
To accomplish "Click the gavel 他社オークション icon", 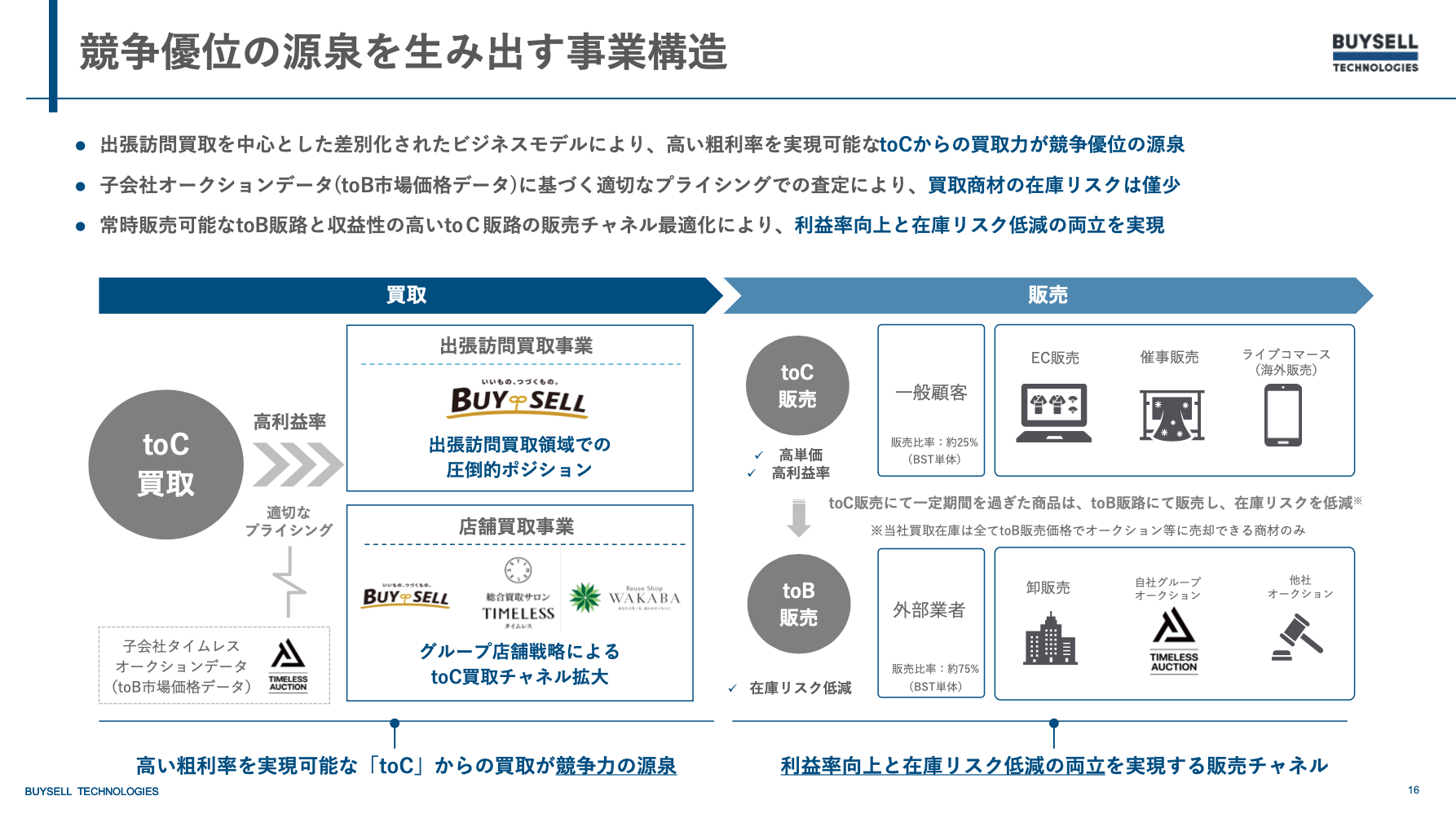I will (1296, 636).
